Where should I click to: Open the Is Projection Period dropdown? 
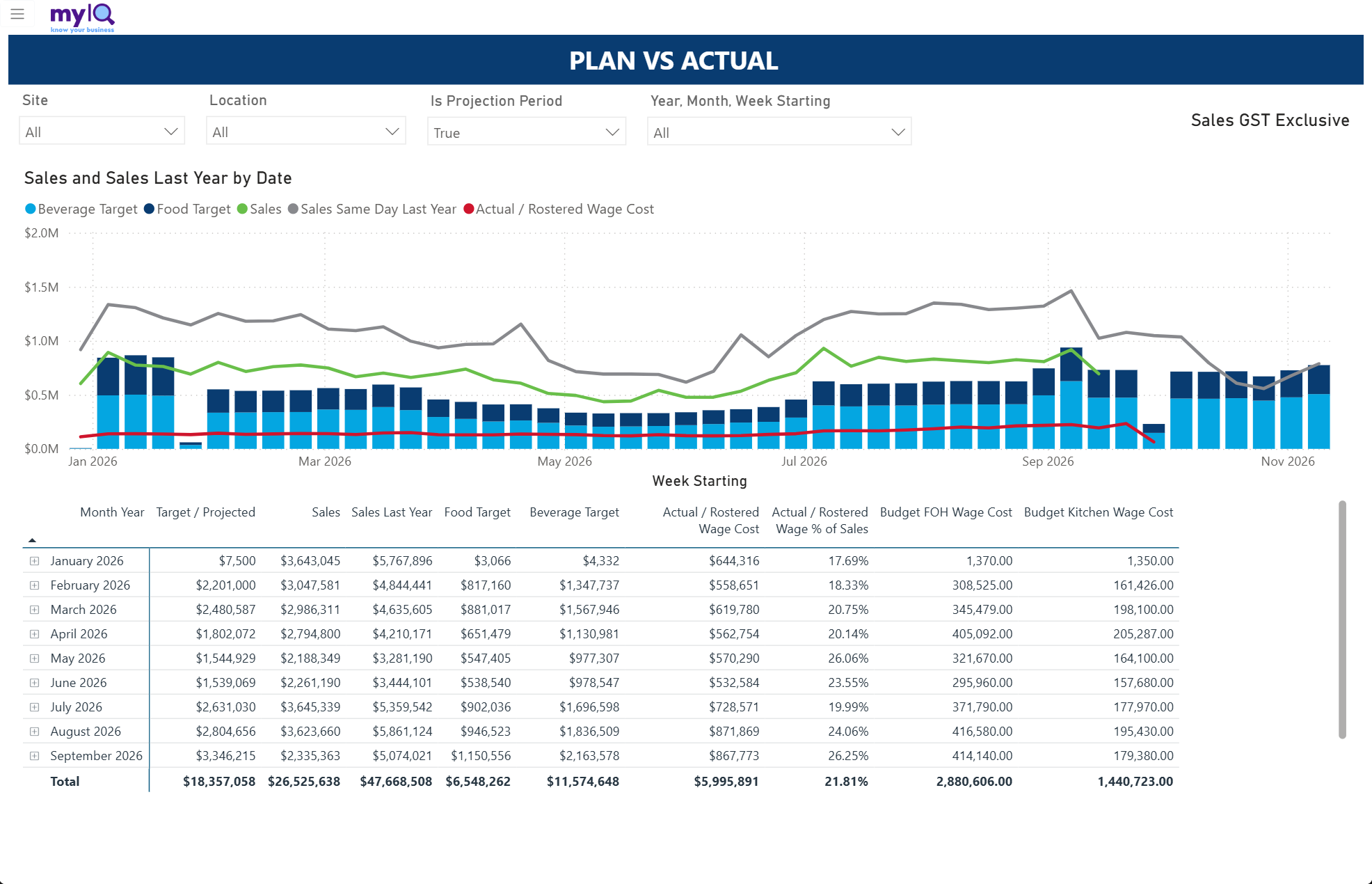527,132
